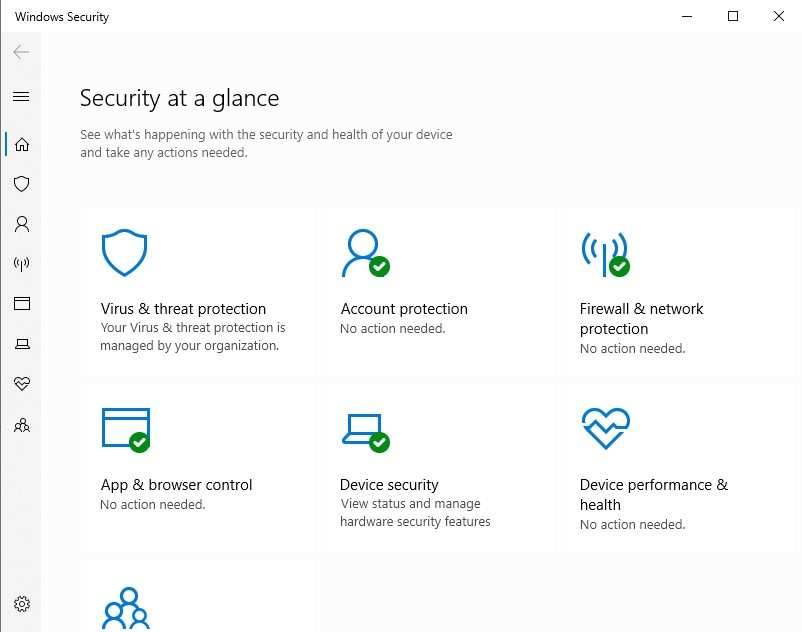Open the Virus & threat protection tile
Image resolution: width=802 pixels, height=632 pixels.
tap(197, 291)
